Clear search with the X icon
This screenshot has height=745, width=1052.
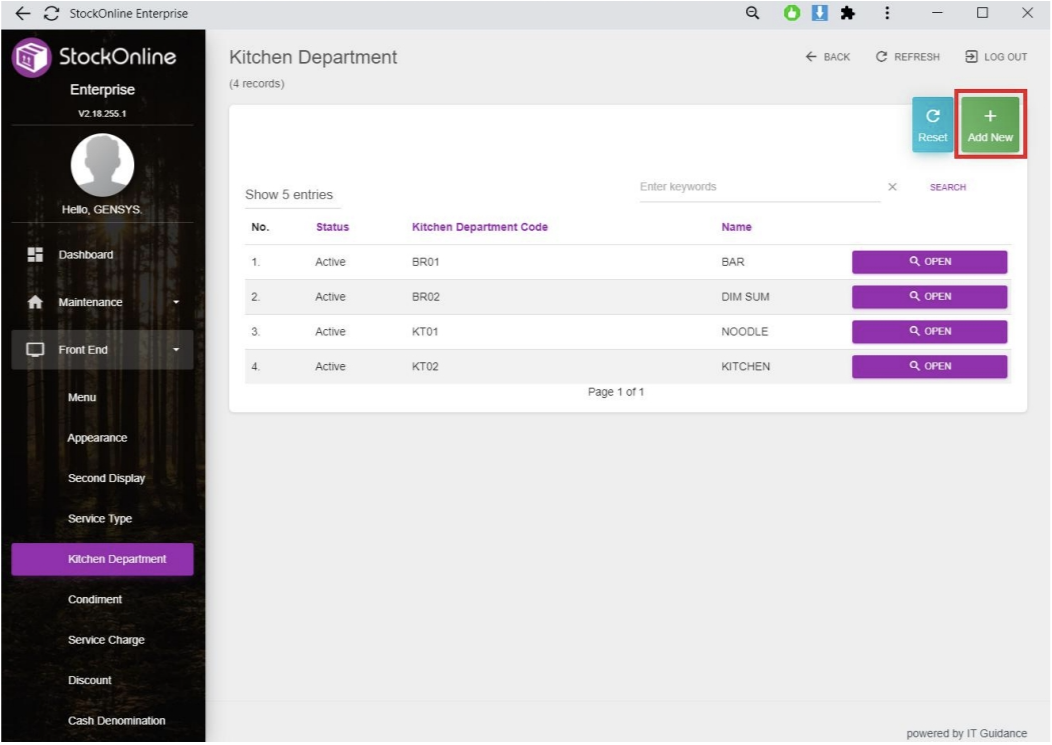[x=892, y=187]
